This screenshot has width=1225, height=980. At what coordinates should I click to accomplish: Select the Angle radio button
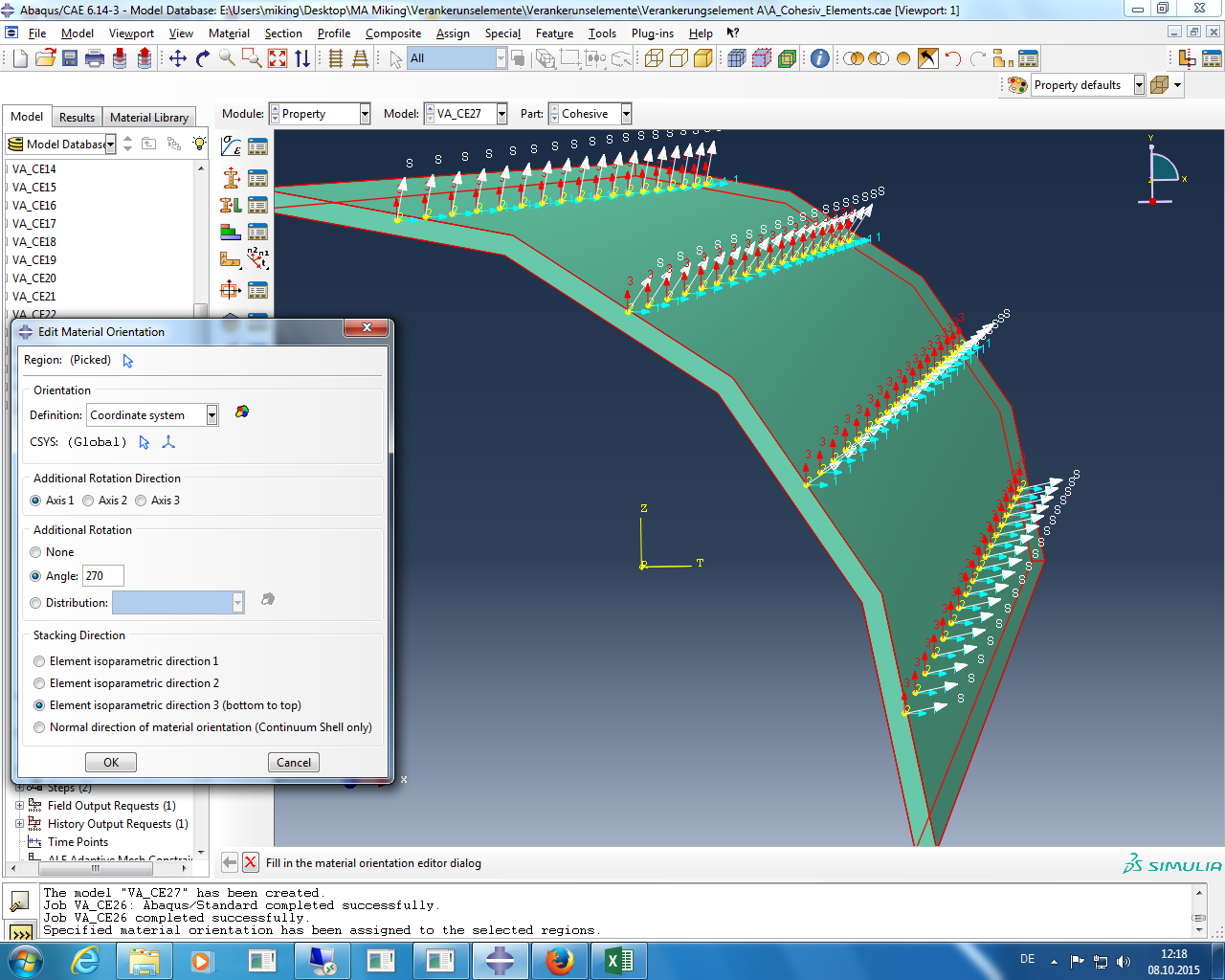click(x=35, y=576)
